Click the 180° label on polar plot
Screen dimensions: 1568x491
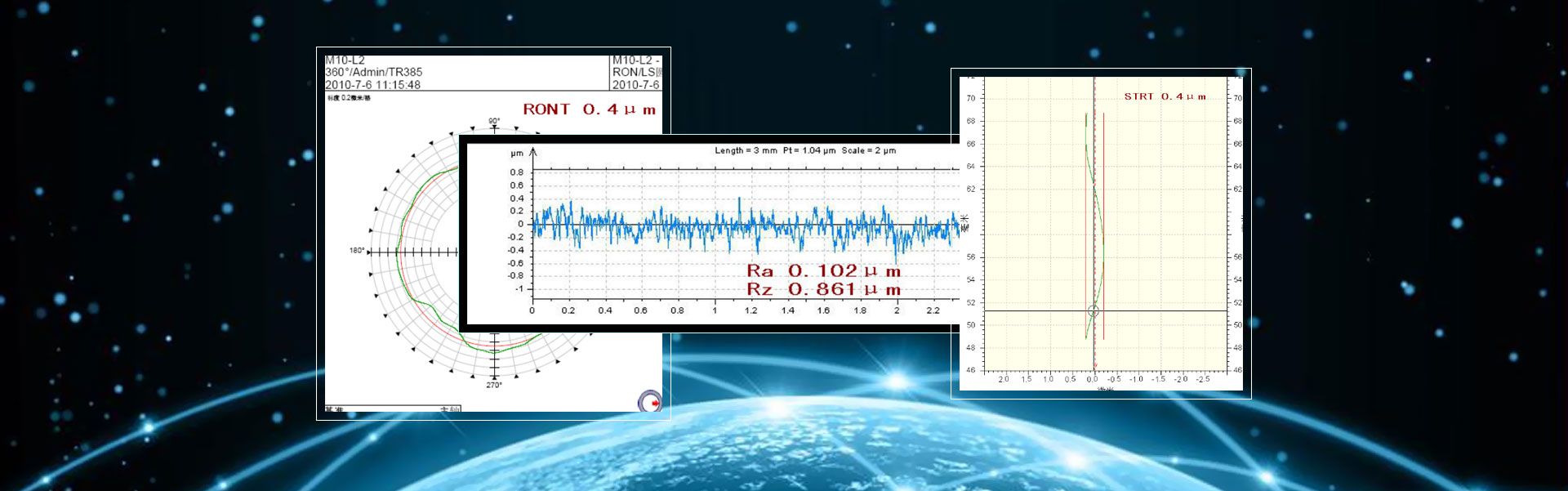[357, 251]
